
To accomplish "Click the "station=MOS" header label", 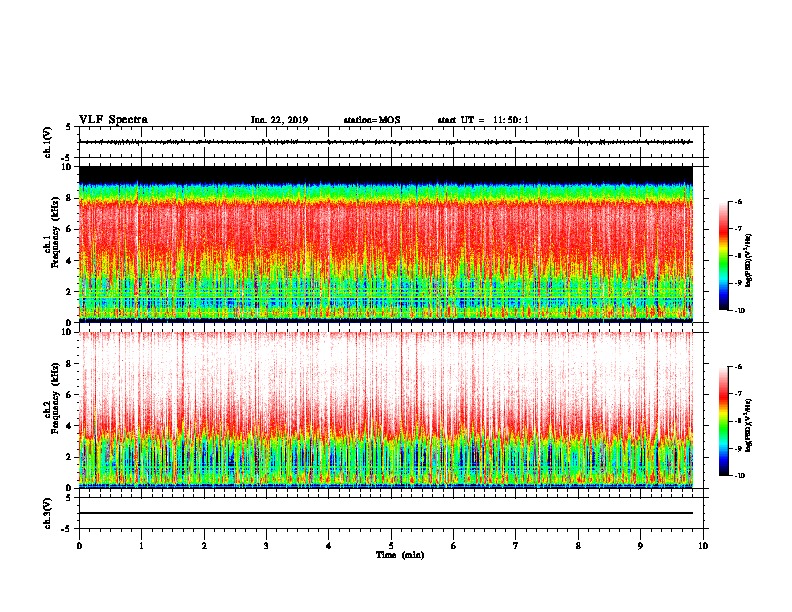I will click(372, 120).
